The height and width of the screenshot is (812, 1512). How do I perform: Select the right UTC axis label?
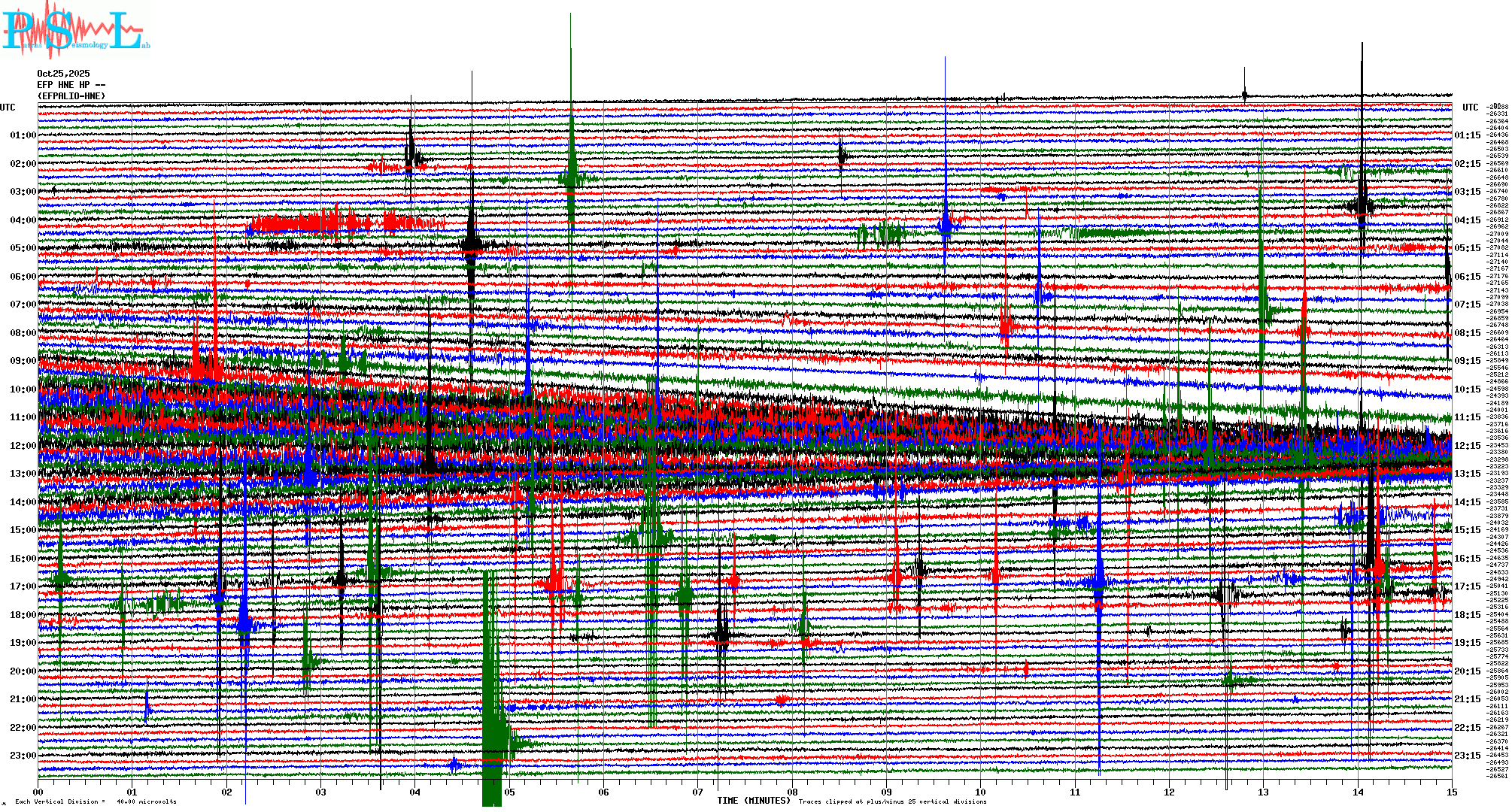pos(1470,108)
